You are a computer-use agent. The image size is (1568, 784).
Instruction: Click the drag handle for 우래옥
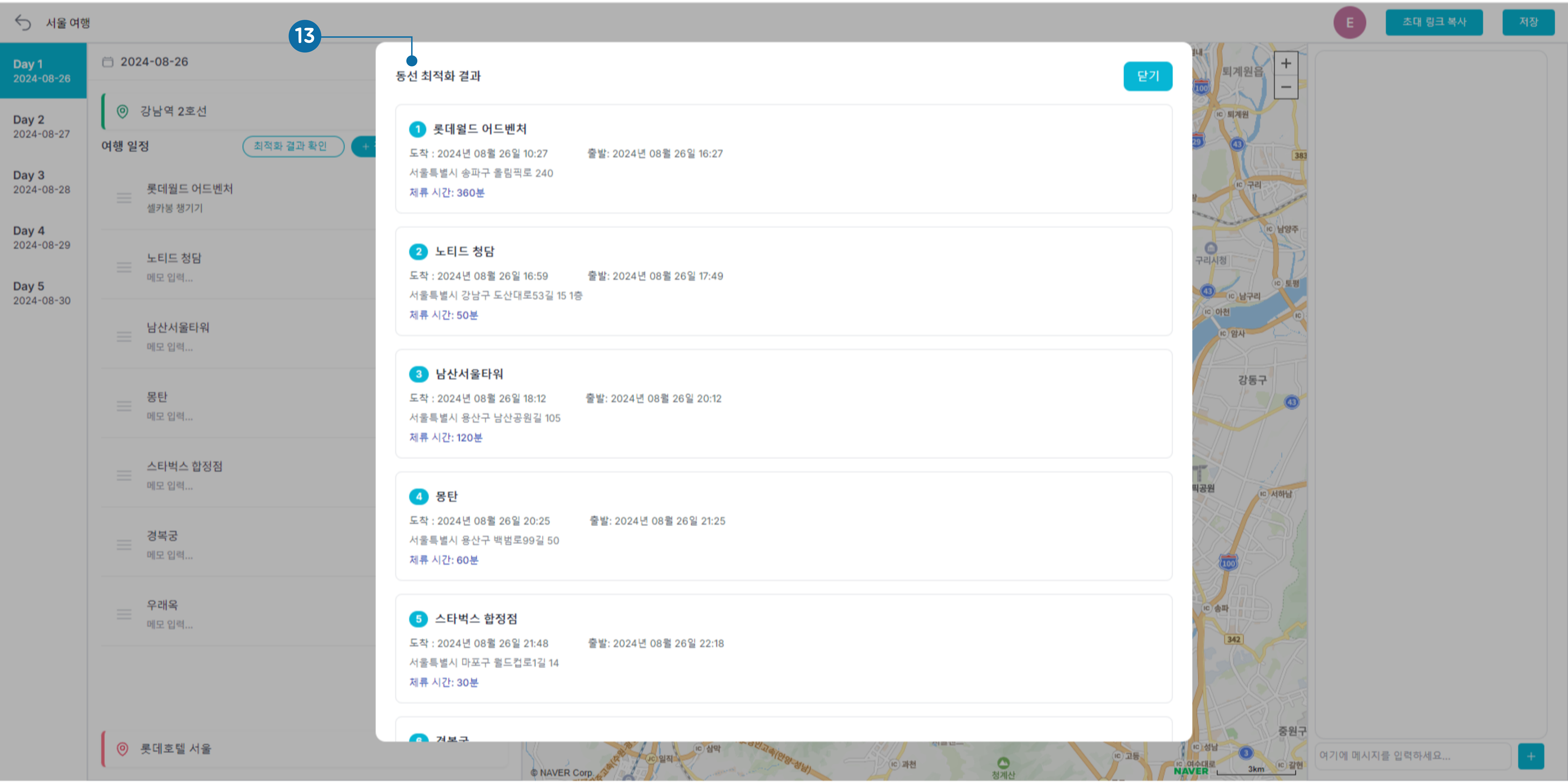(124, 614)
